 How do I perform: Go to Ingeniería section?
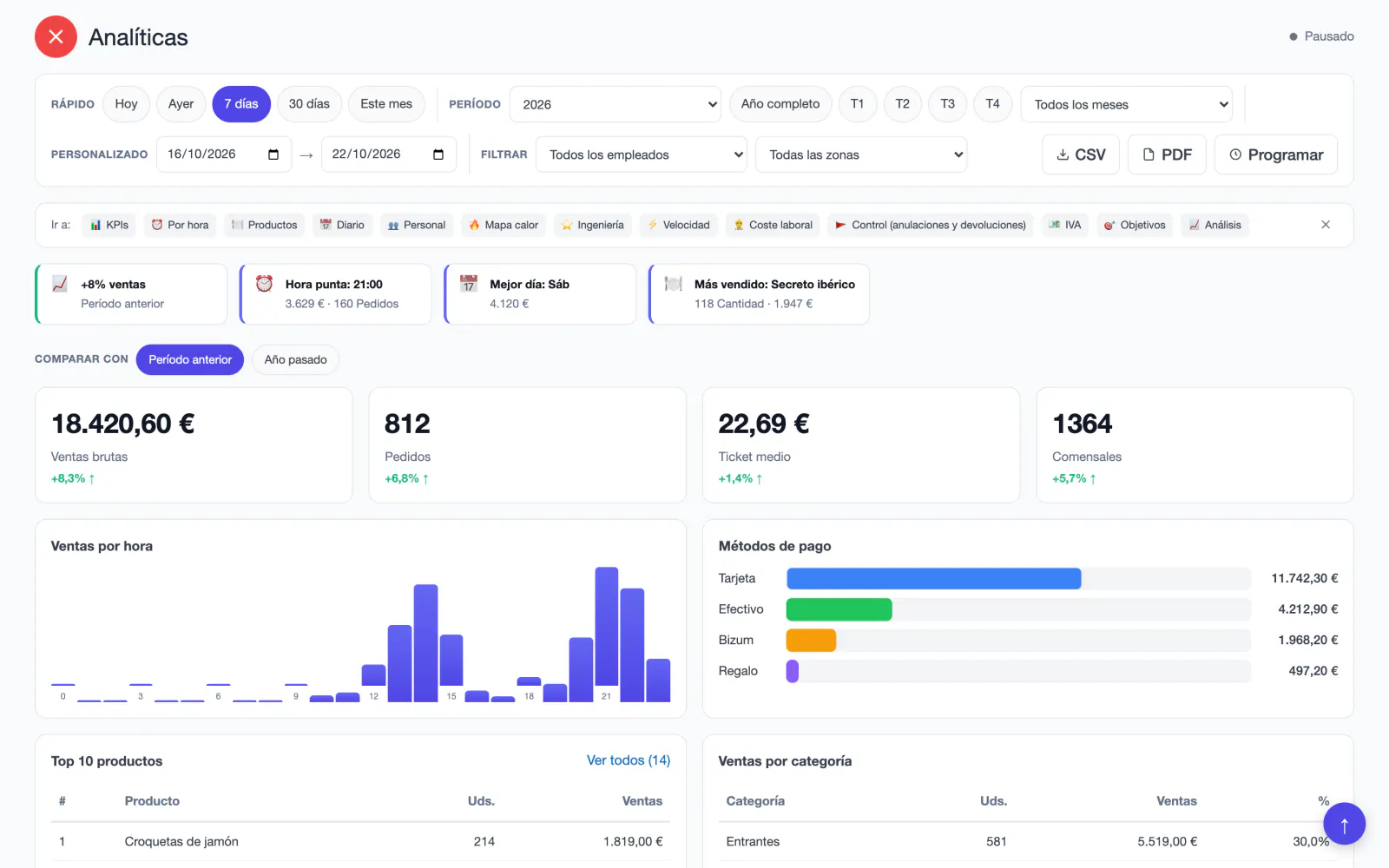[x=592, y=225]
